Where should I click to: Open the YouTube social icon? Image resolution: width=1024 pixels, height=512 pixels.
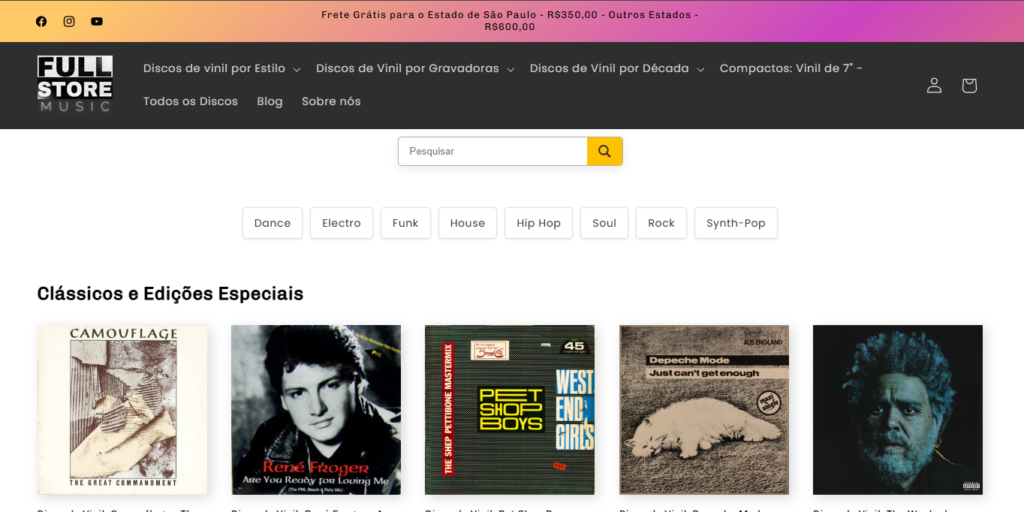(97, 21)
